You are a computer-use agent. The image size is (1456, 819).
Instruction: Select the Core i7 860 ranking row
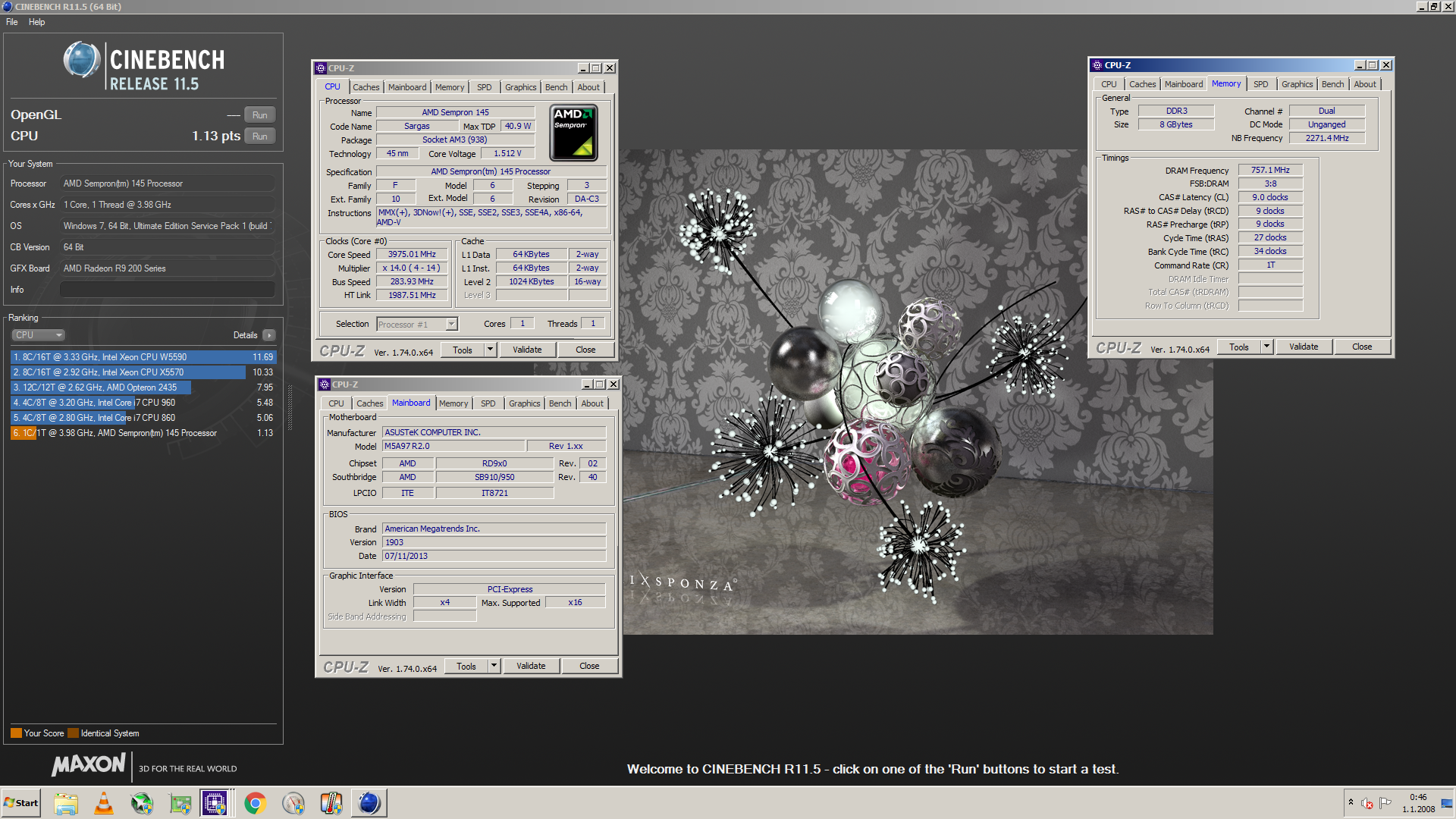(143, 418)
